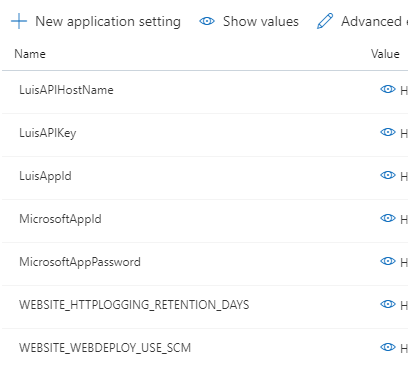
Task: Show WEBSITE_HTTPLOGGING_RETENTION_DAYS value with eye icon
Action: click(x=388, y=304)
